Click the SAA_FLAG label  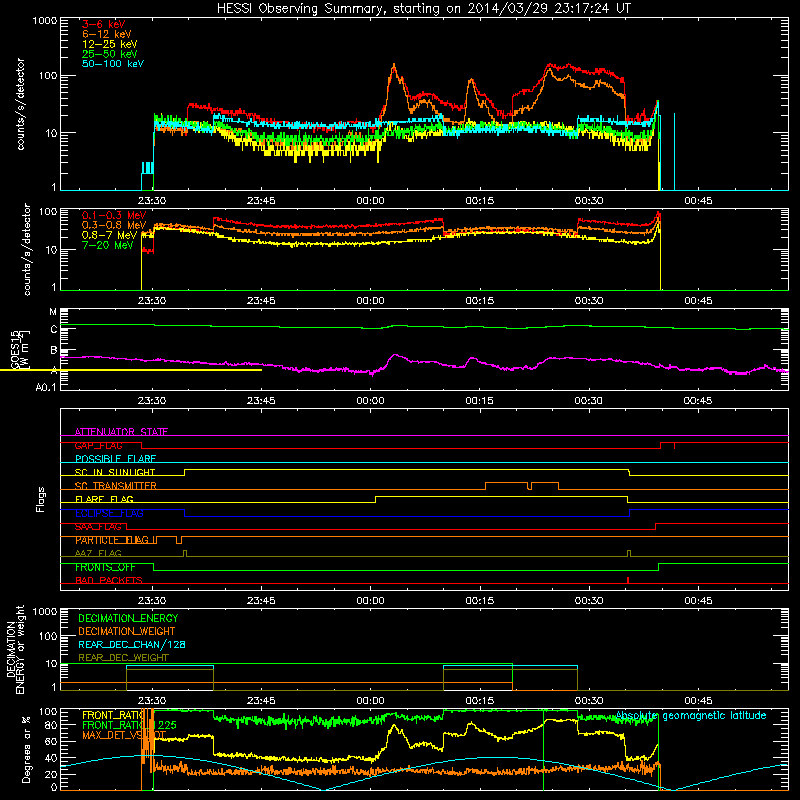tap(98, 527)
